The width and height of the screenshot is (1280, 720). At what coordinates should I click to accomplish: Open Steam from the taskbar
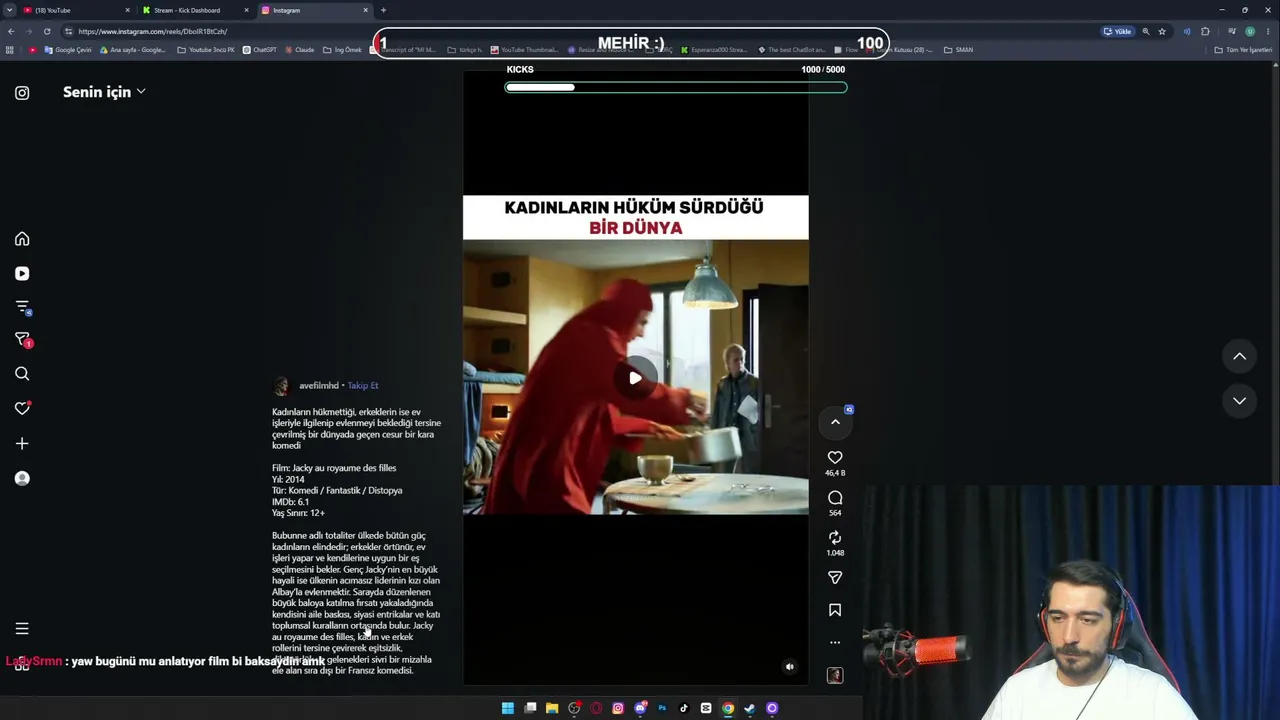(750, 708)
